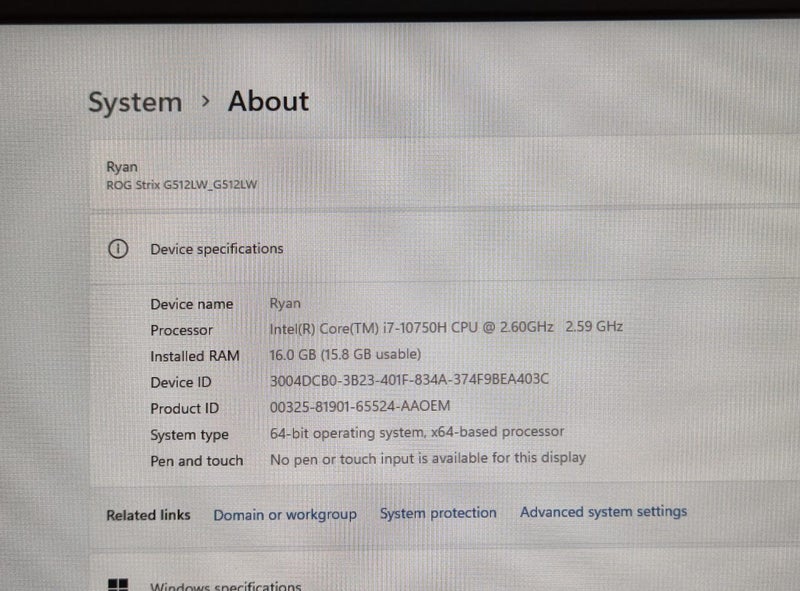Open the Domain or workgroup link

tap(285, 514)
